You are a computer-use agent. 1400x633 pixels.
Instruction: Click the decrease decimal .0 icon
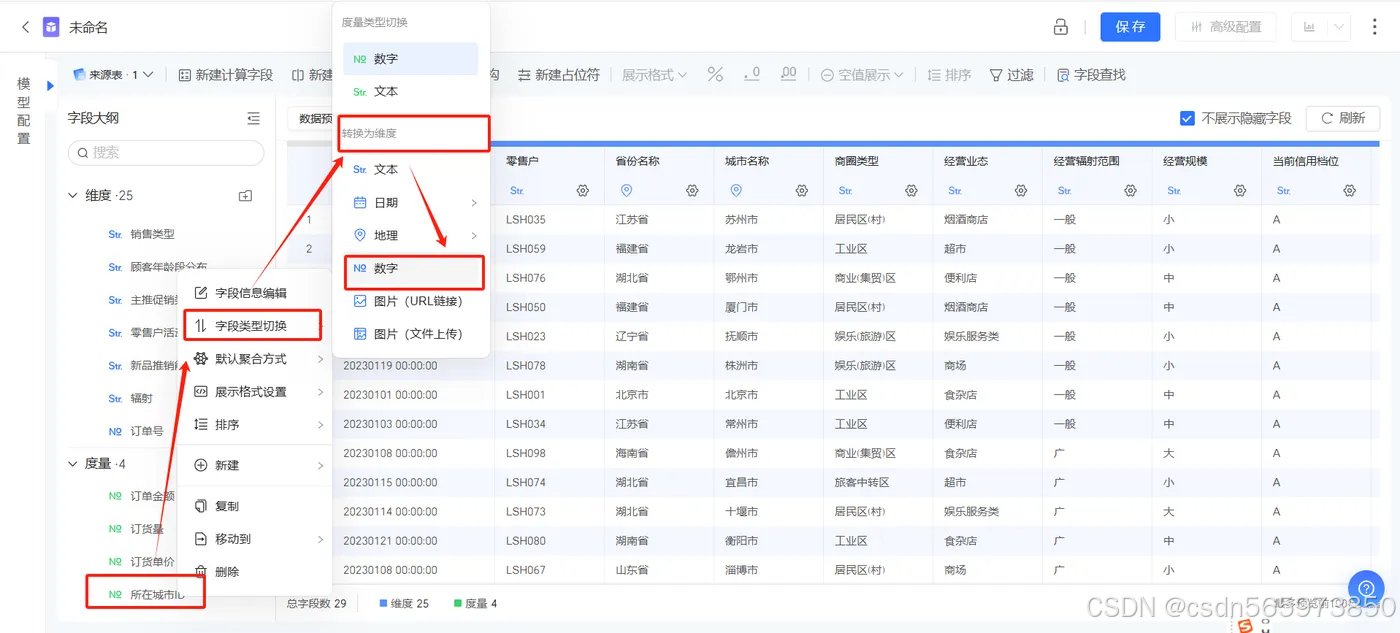(751, 74)
